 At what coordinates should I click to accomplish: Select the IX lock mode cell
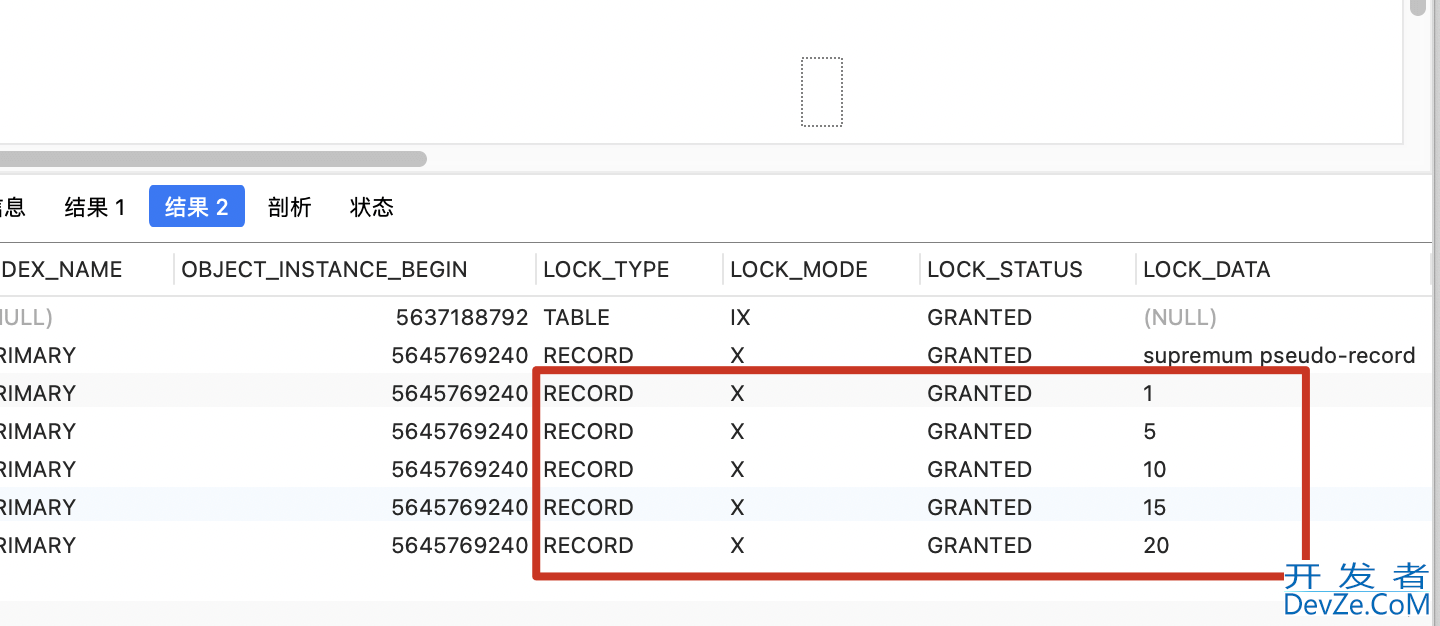pos(741,318)
